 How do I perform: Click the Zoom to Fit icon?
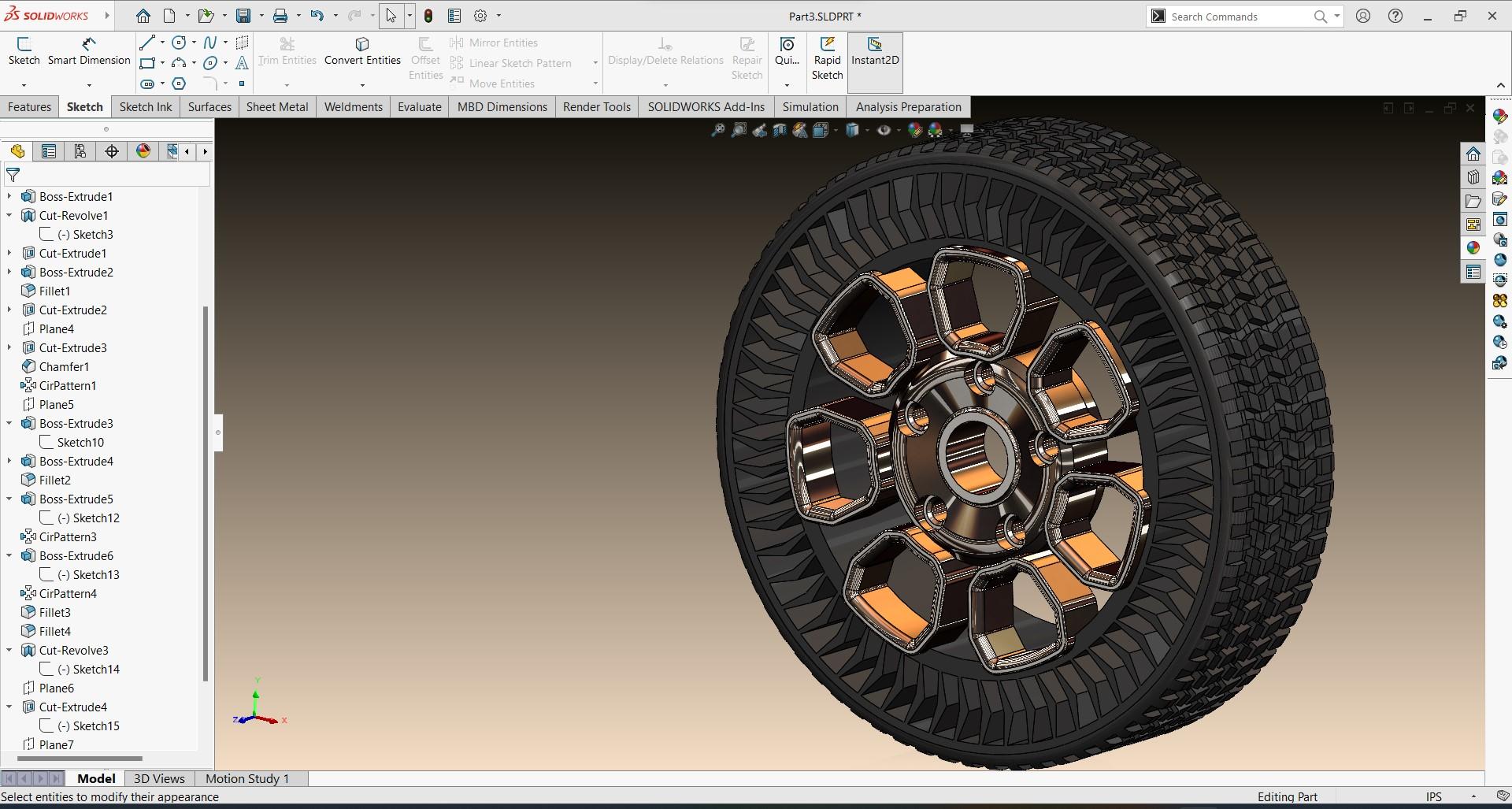coord(717,130)
